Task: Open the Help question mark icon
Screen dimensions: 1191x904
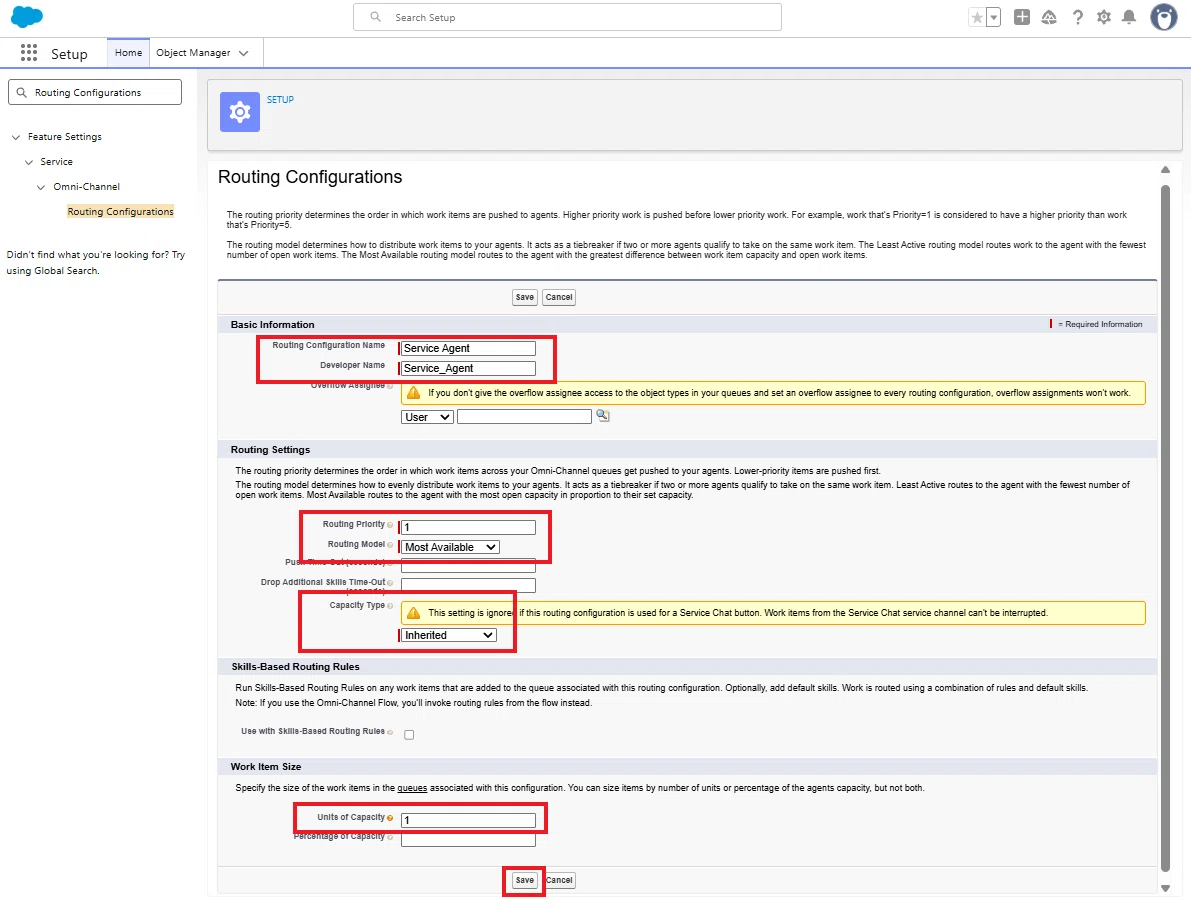Action: 1077,17
